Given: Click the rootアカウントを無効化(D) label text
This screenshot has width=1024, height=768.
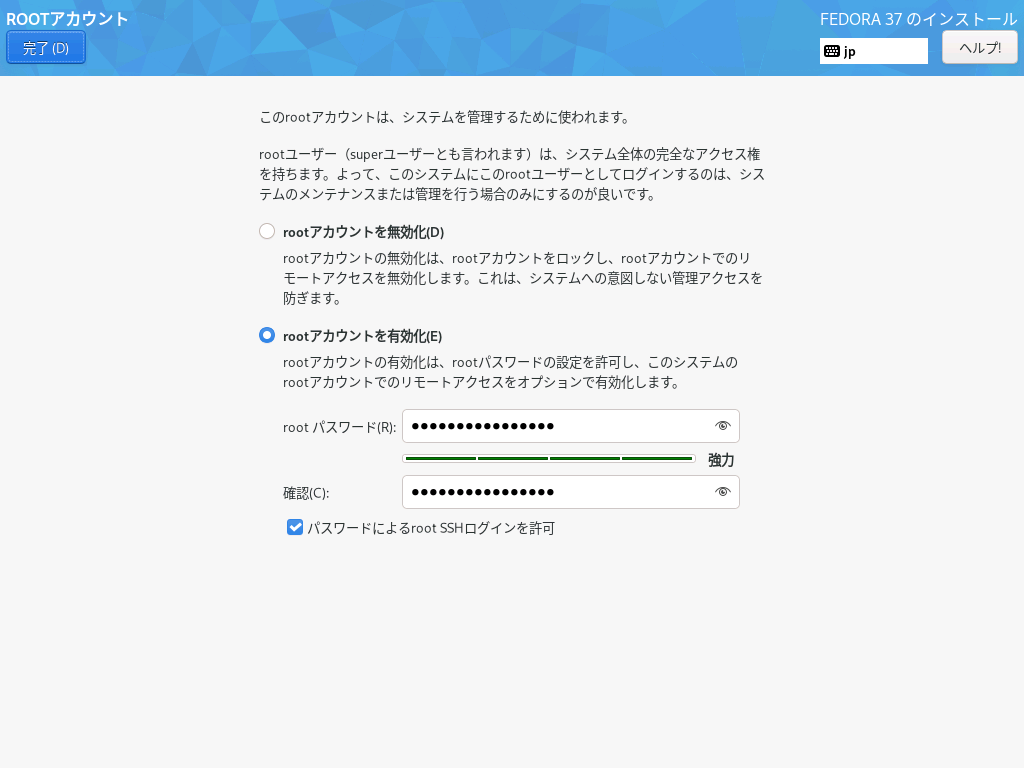Looking at the screenshot, I should [x=364, y=232].
